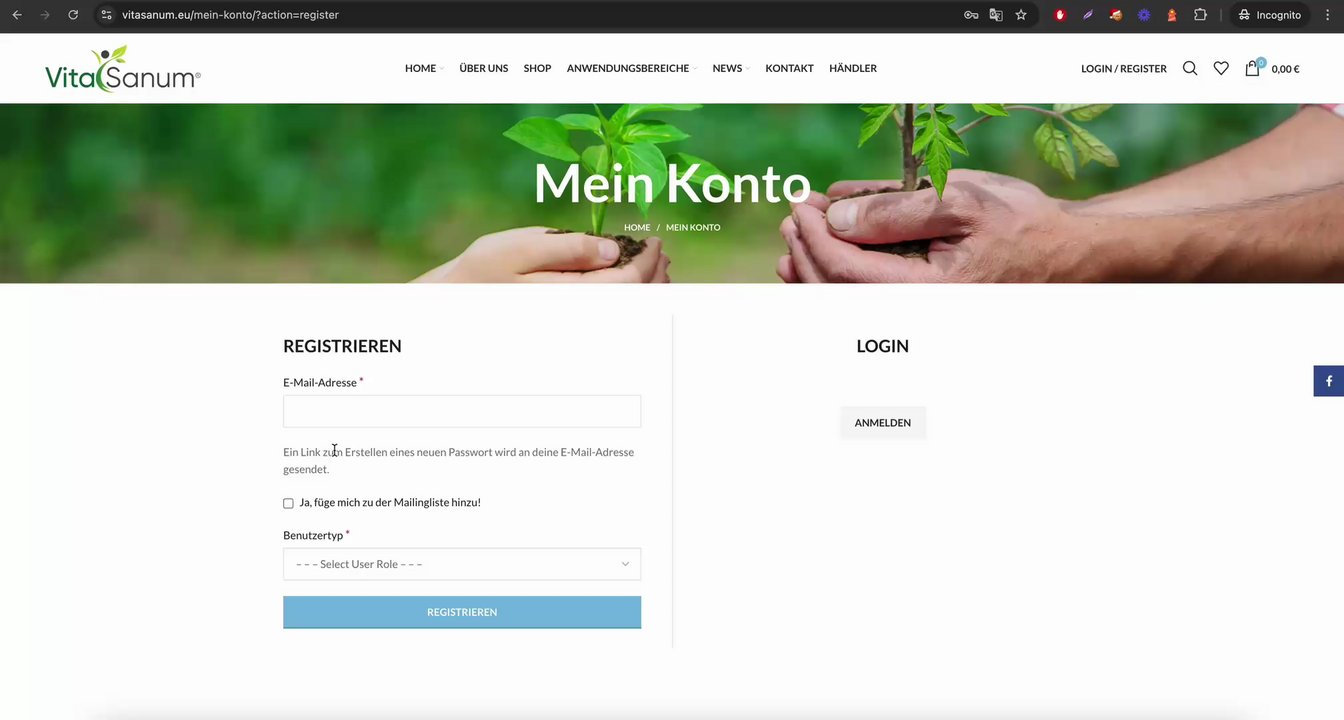Screen dimensions: 1344x720
Task: Enable the Mailingliste subscription checkbox
Action: [288, 503]
